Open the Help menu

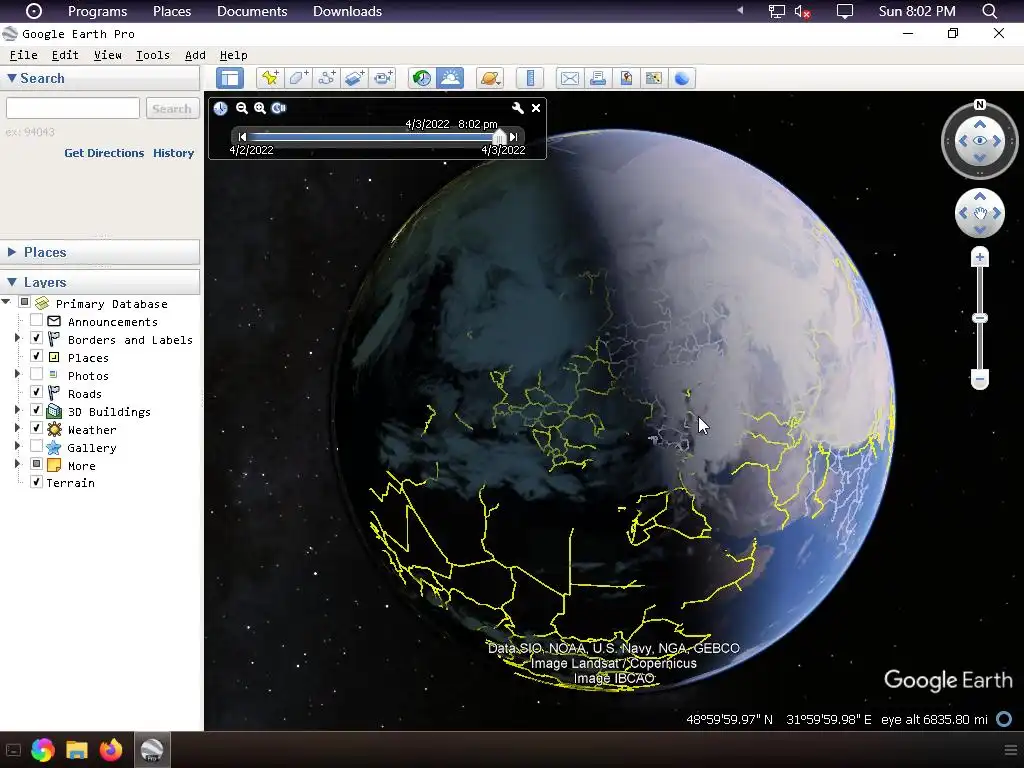234,56
